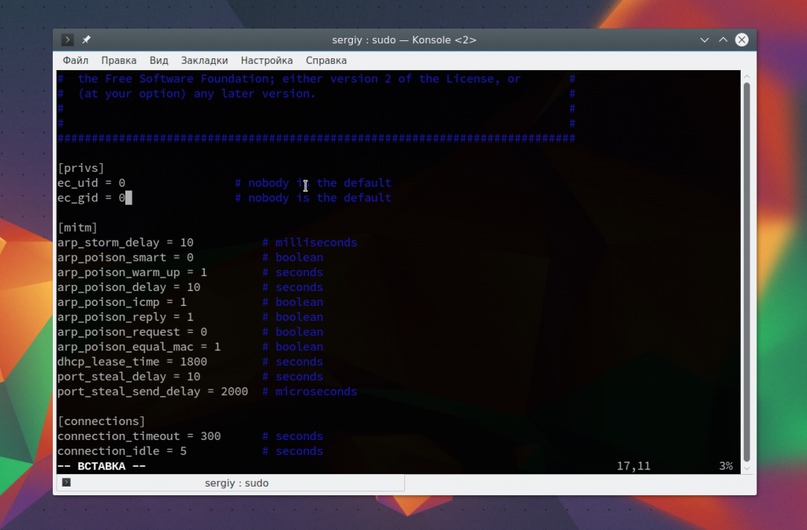
Task: Open the Настройка menu
Action: (x=266, y=61)
